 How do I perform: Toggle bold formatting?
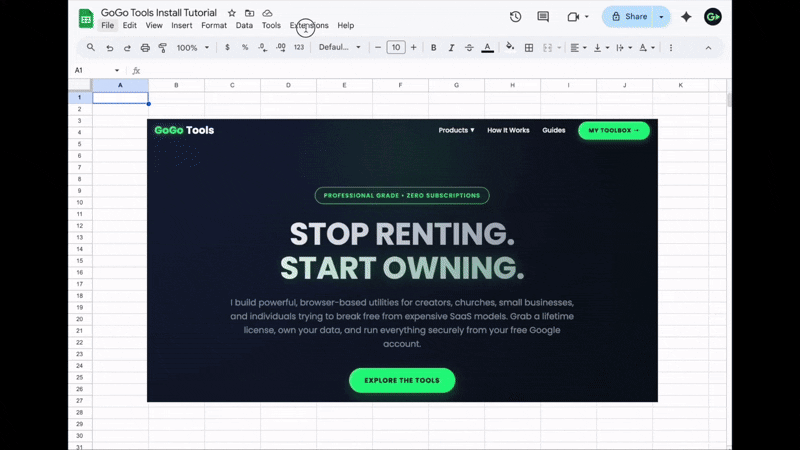click(434, 47)
